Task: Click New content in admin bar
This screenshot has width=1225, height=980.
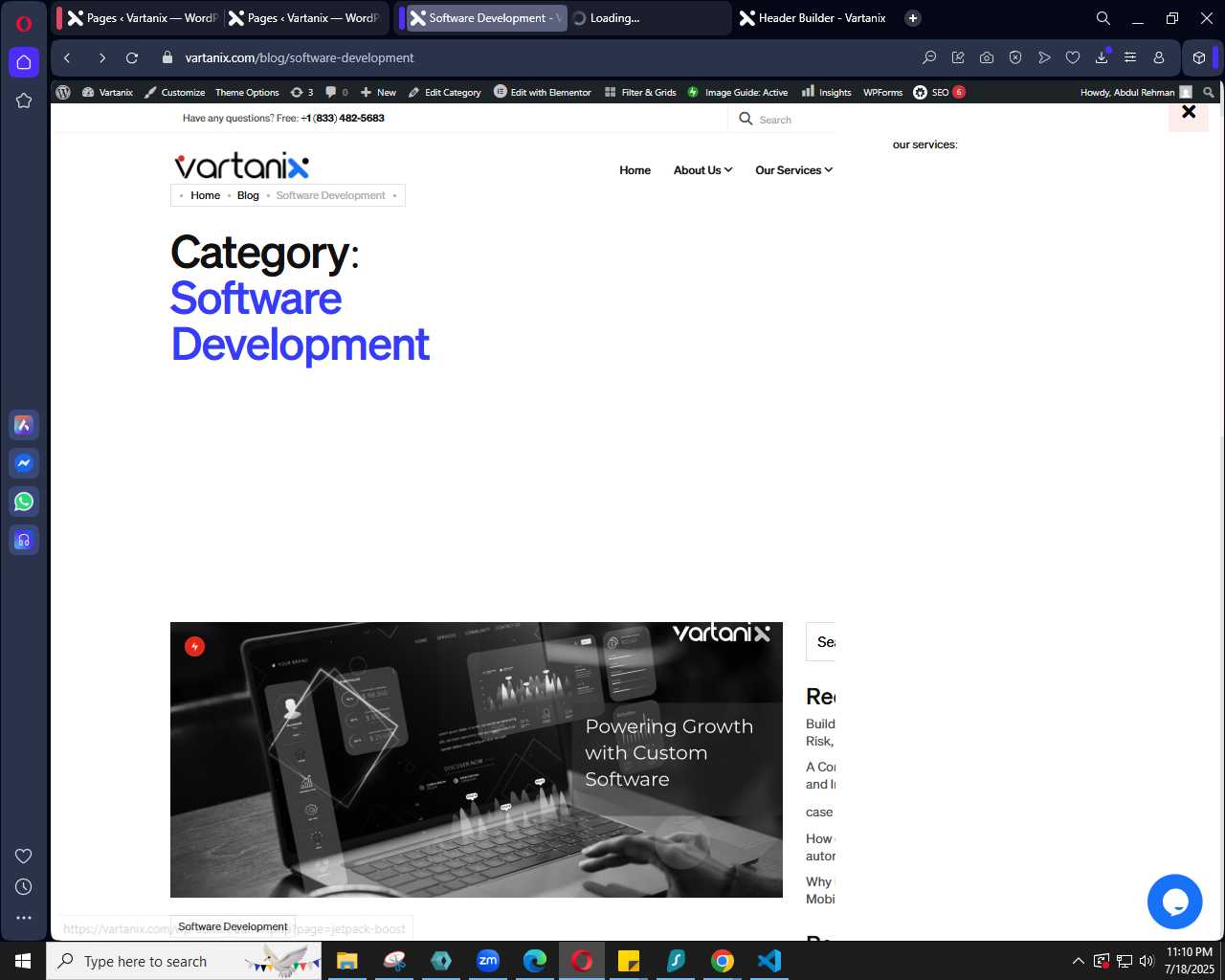Action: [378, 92]
